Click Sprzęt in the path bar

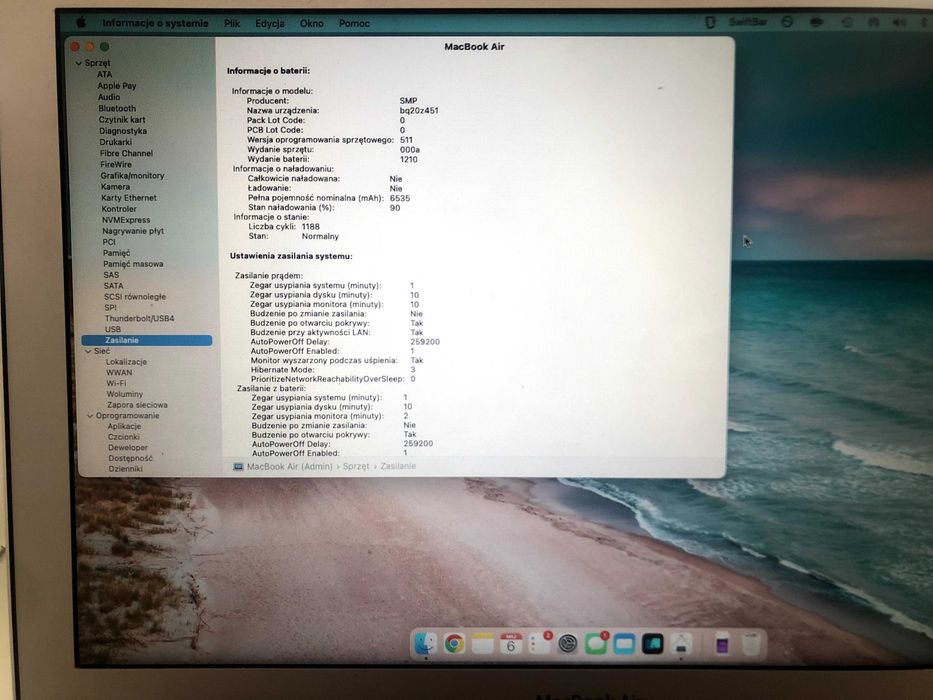click(x=356, y=467)
